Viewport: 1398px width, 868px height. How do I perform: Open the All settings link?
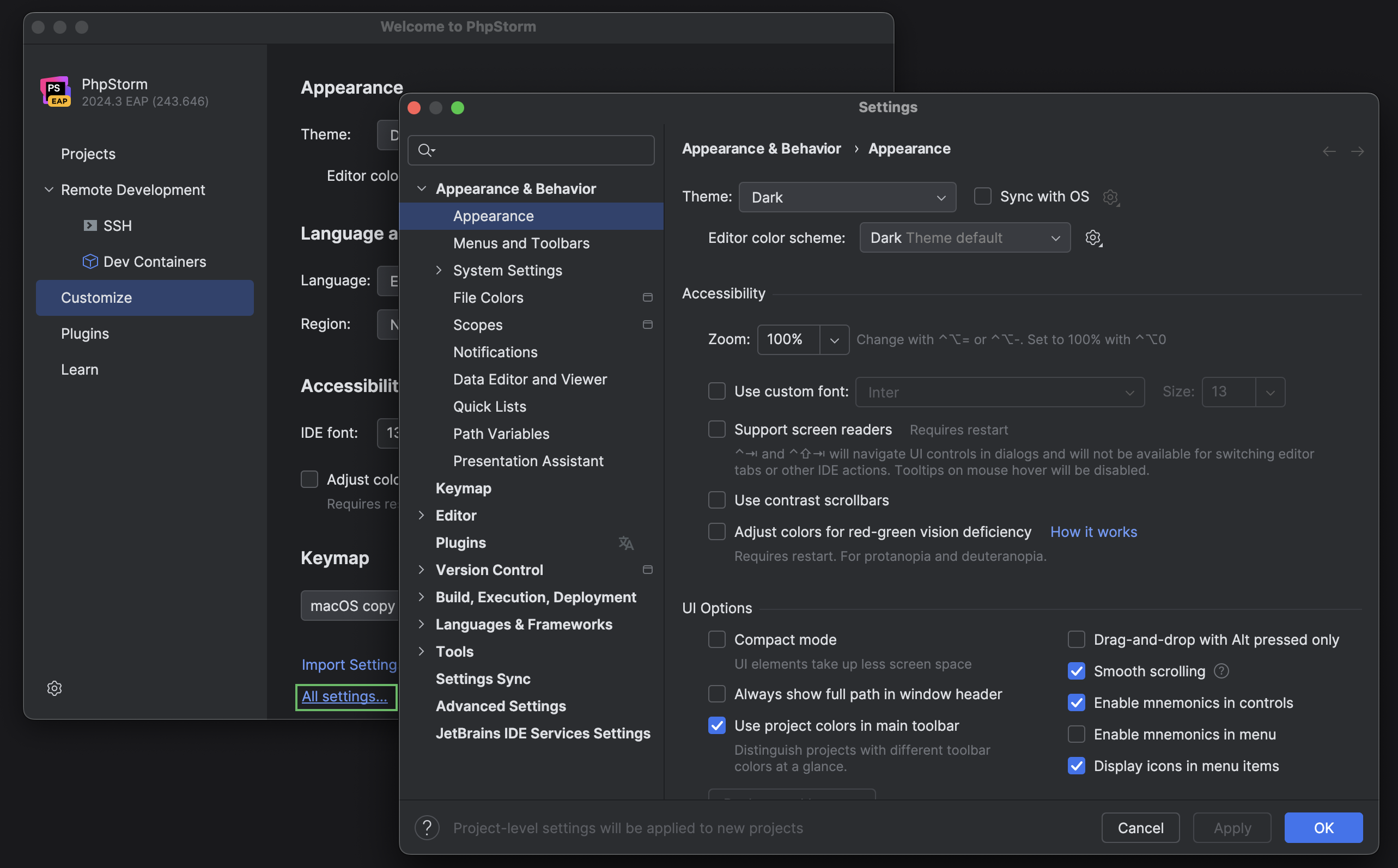point(345,696)
